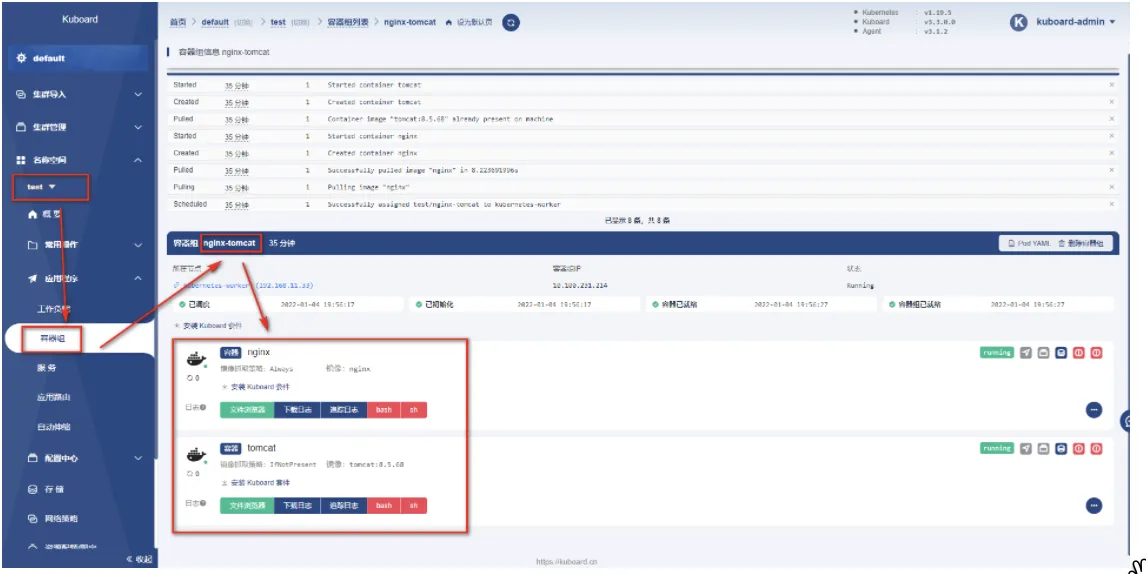Select the 容器组 sidebar item
1146x574 pixels.
click(x=51, y=338)
